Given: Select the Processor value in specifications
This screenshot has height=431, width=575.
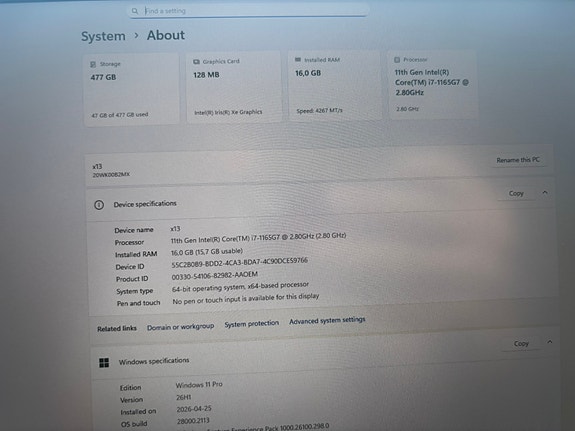Looking at the screenshot, I should (x=258, y=238).
